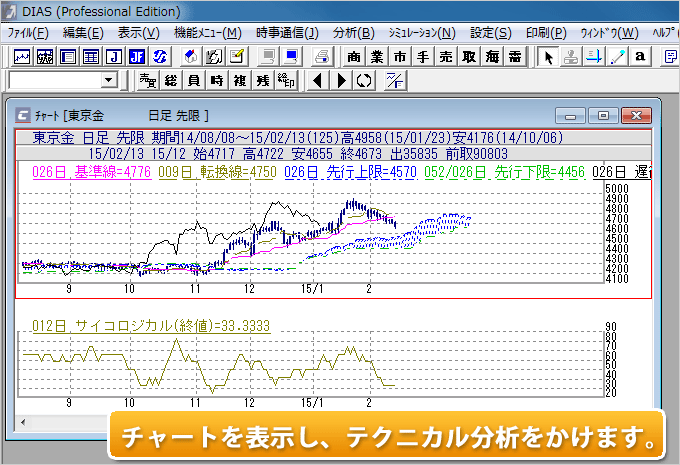
Task: Click the printer icon in toolbar
Action: pos(321,56)
